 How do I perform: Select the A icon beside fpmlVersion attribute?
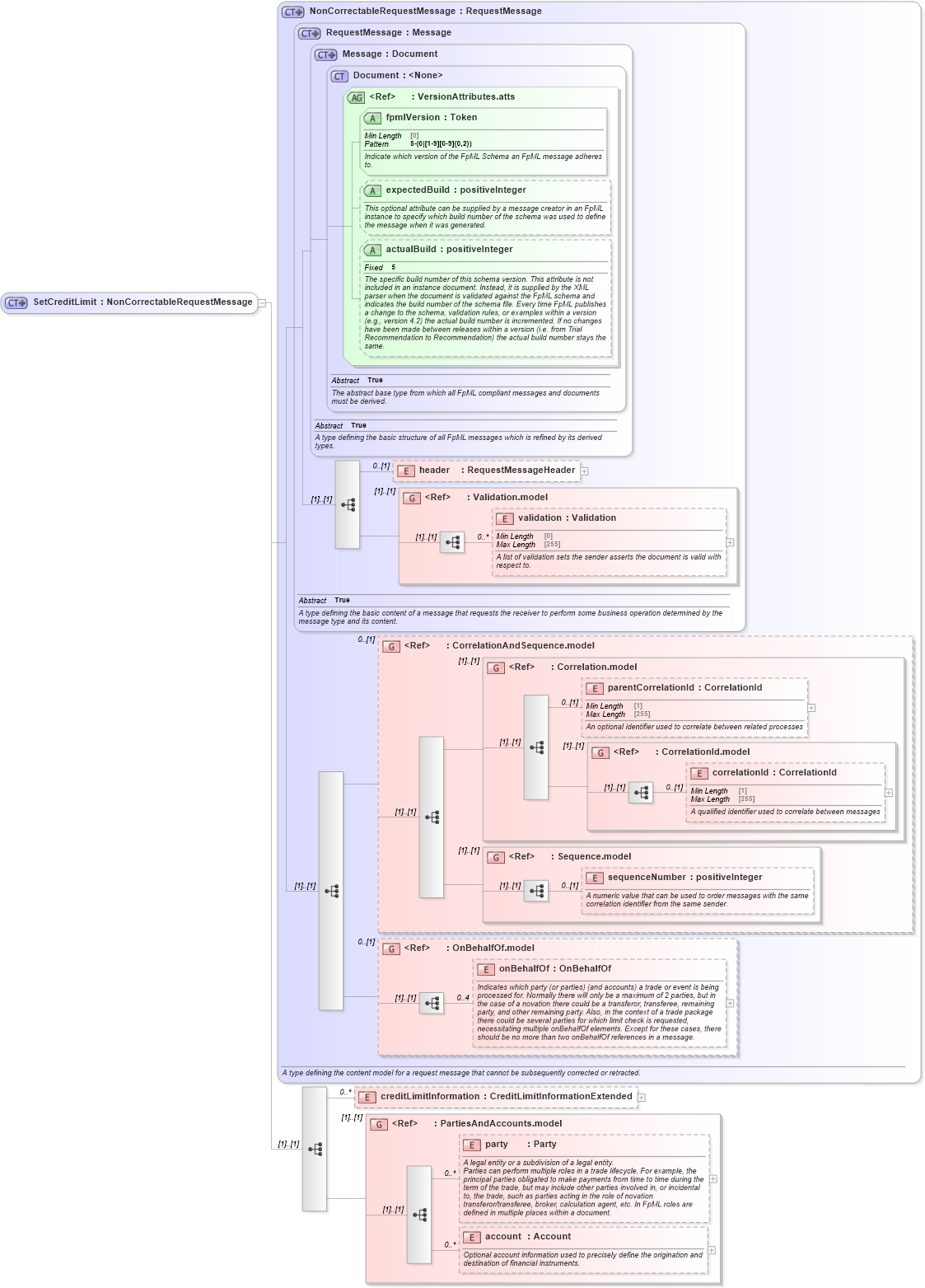tap(372, 118)
